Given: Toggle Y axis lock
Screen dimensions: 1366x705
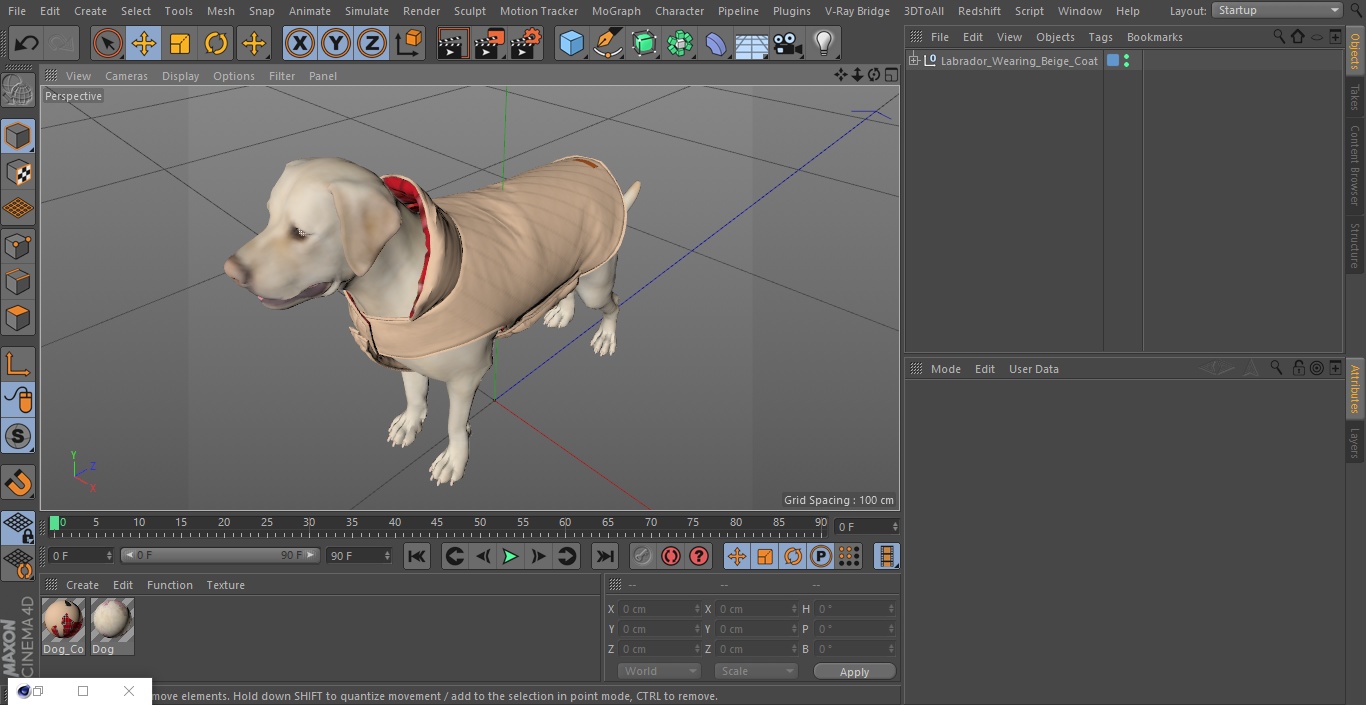Looking at the screenshot, I should [336, 43].
